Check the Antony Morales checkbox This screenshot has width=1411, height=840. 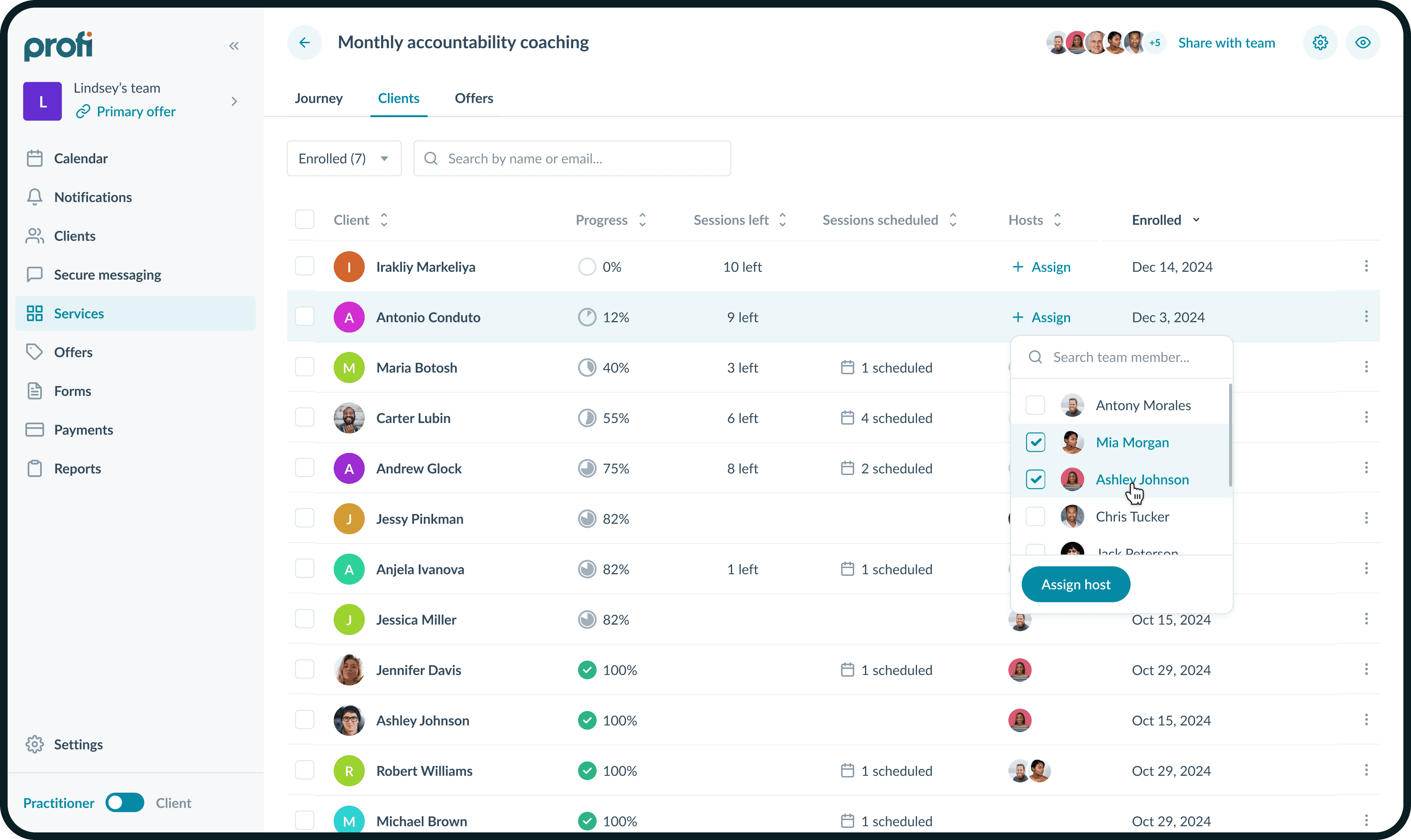(x=1035, y=405)
